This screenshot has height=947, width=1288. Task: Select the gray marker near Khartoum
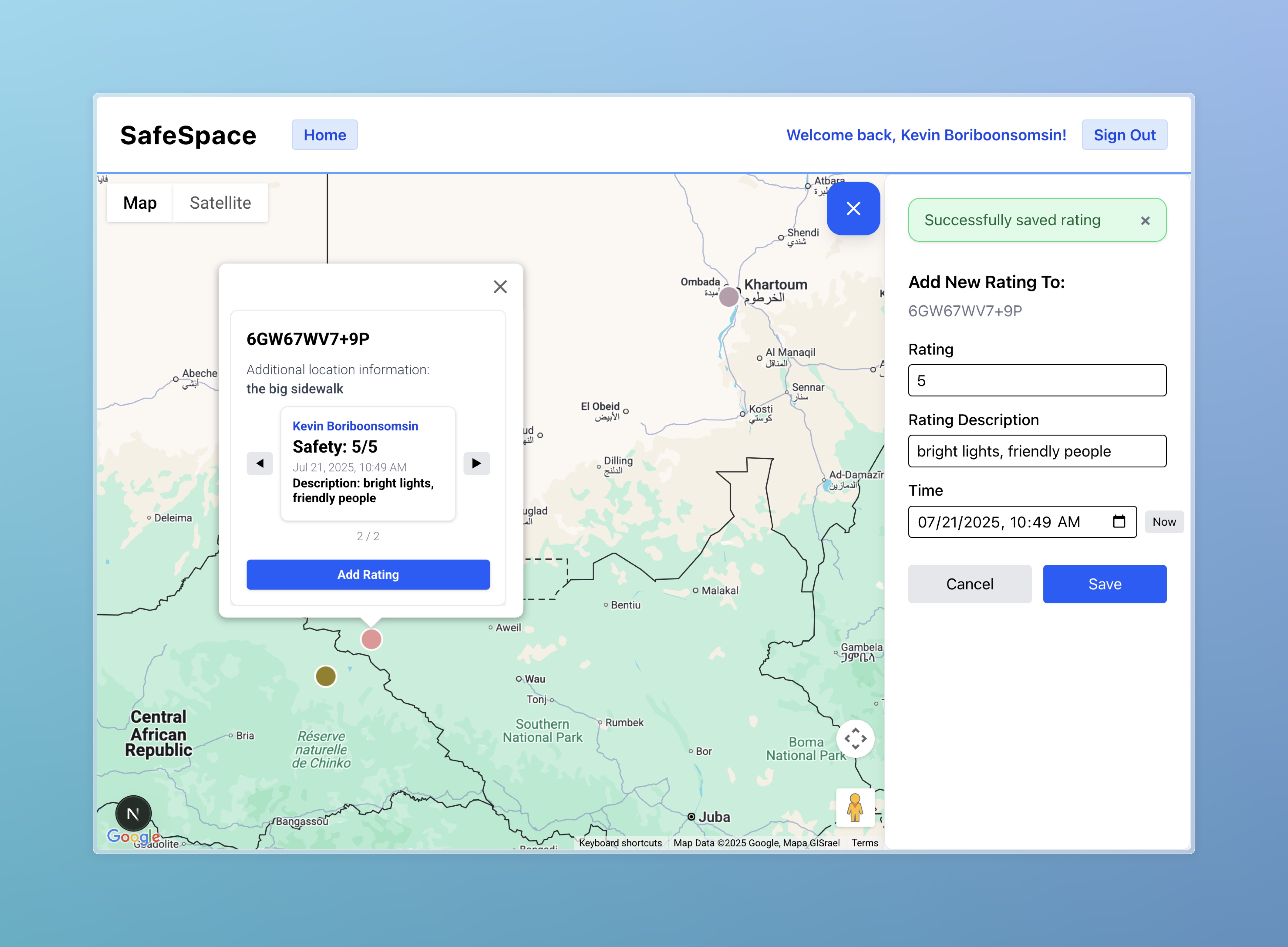728,297
